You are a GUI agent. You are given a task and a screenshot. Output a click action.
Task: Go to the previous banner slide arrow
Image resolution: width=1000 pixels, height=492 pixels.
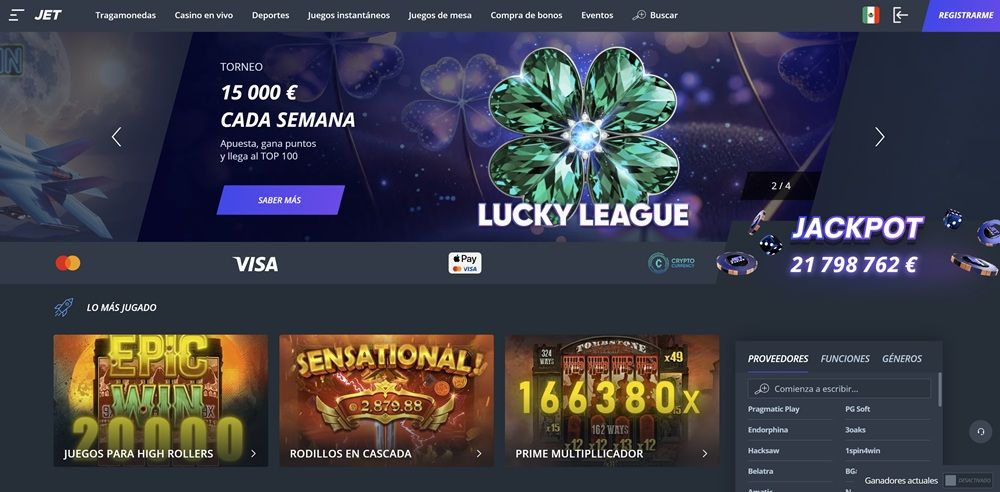coord(116,137)
